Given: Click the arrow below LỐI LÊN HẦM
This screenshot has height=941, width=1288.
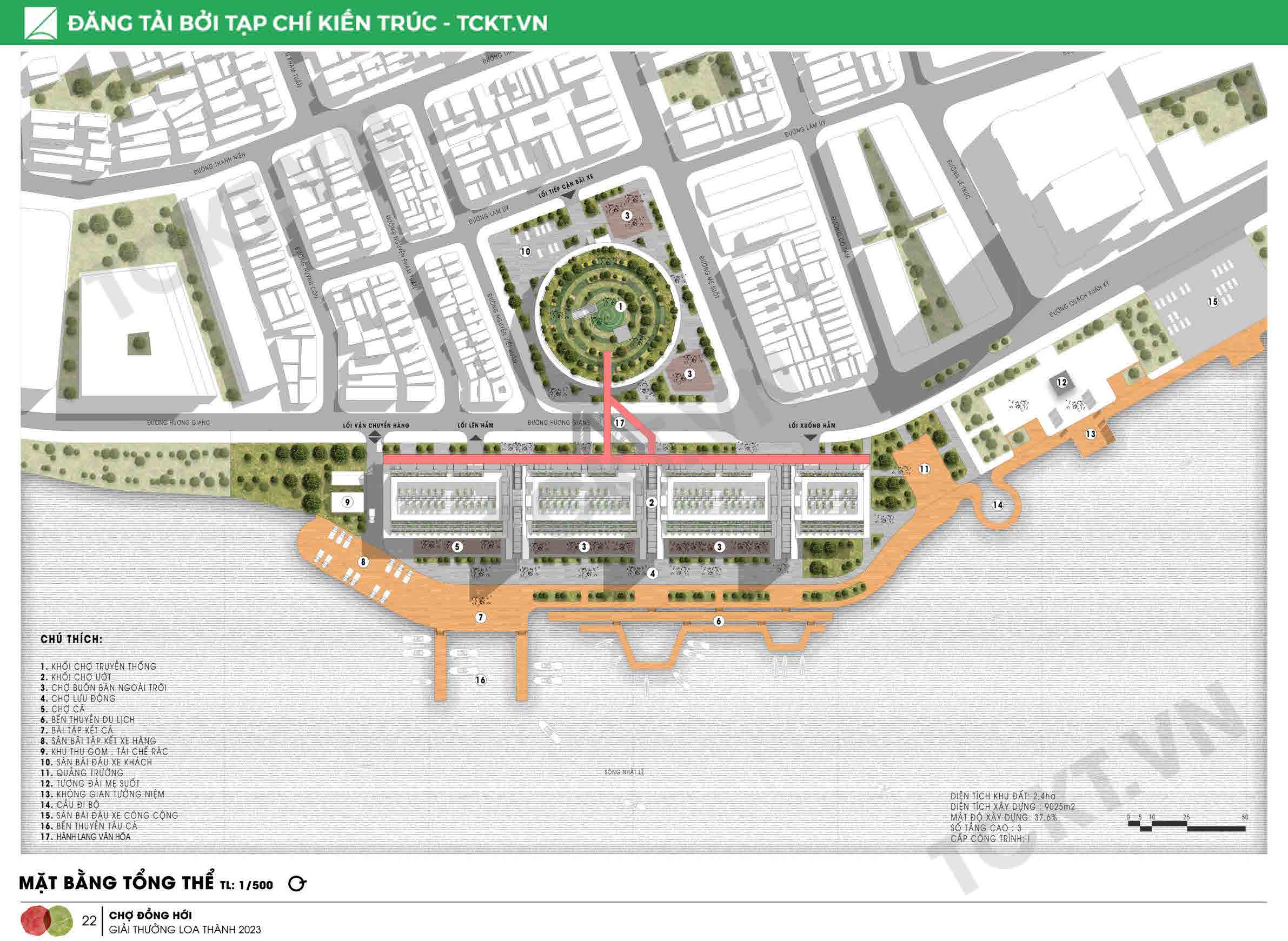Looking at the screenshot, I should (x=475, y=437).
